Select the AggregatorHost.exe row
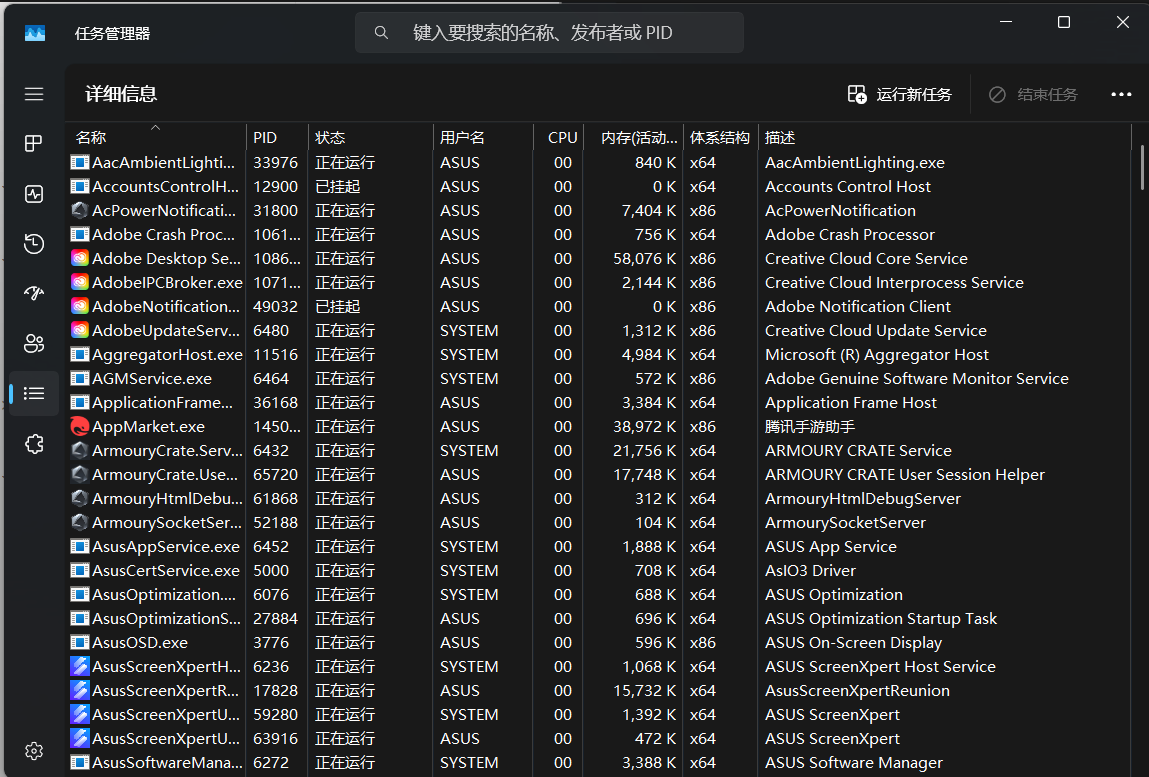 coord(599,354)
